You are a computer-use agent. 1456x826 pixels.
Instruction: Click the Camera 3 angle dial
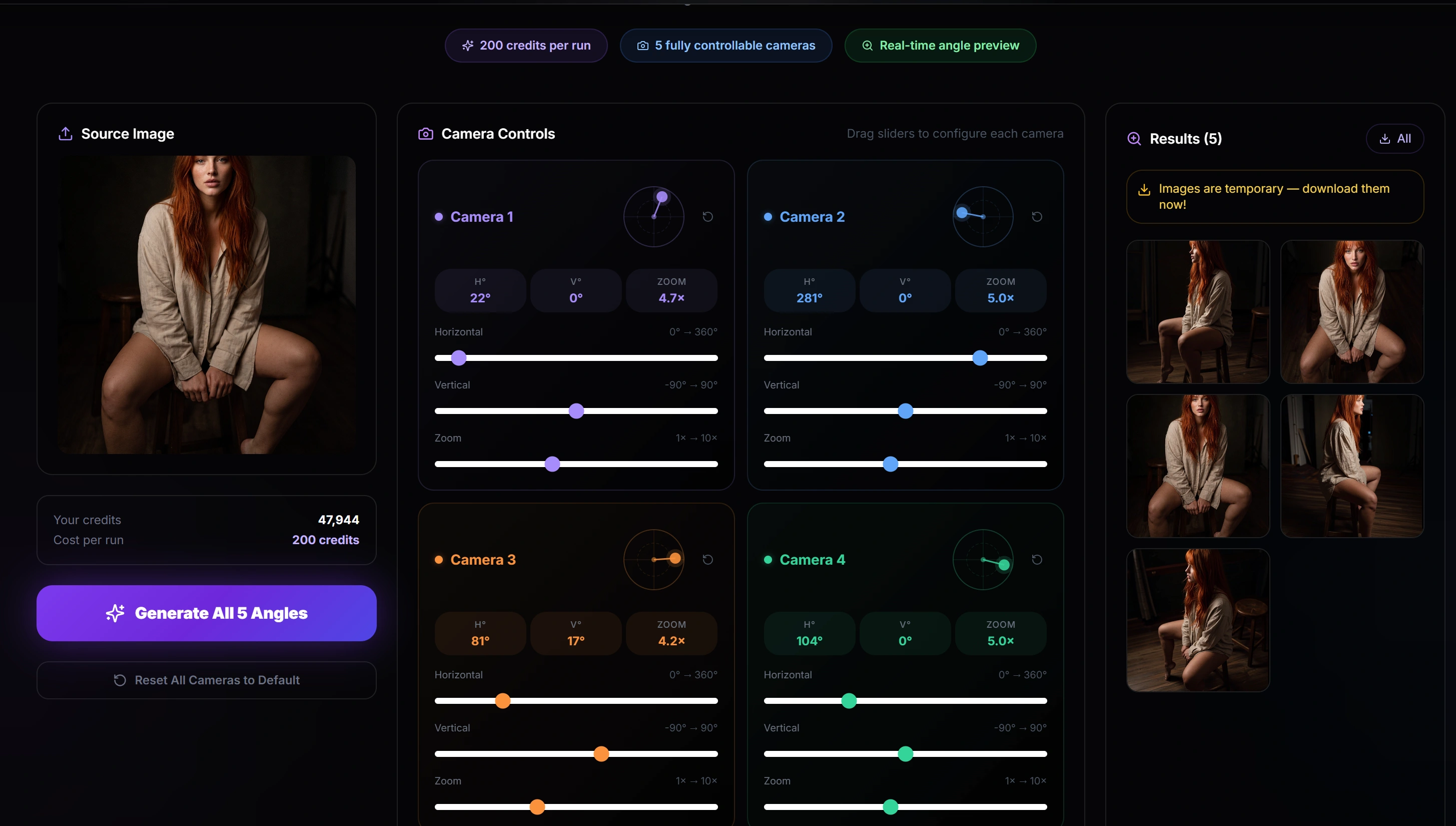tap(654, 560)
